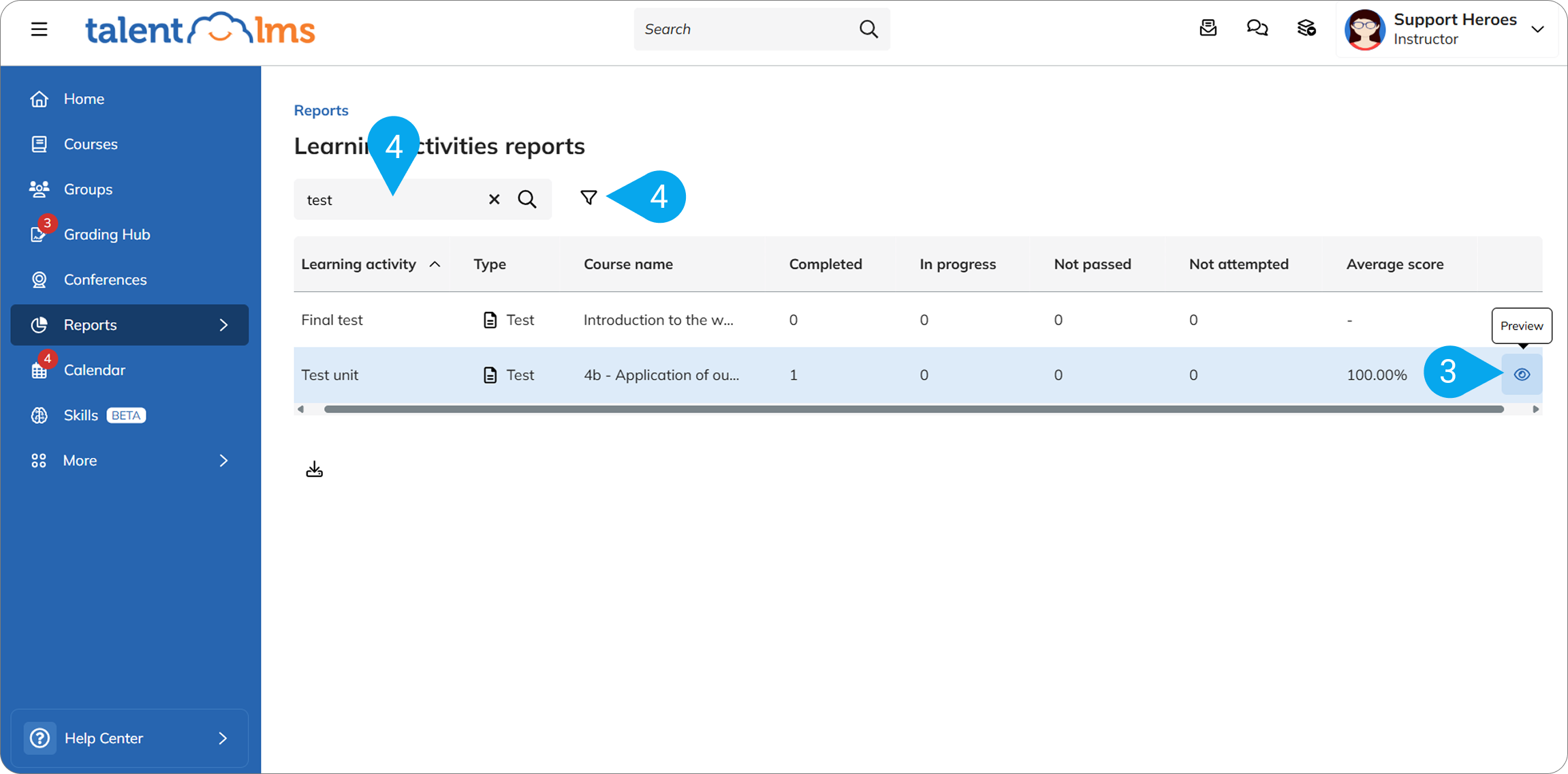Preview Test unit with the eye icon
The width and height of the screenshot is (1568, 774).
1522,374
